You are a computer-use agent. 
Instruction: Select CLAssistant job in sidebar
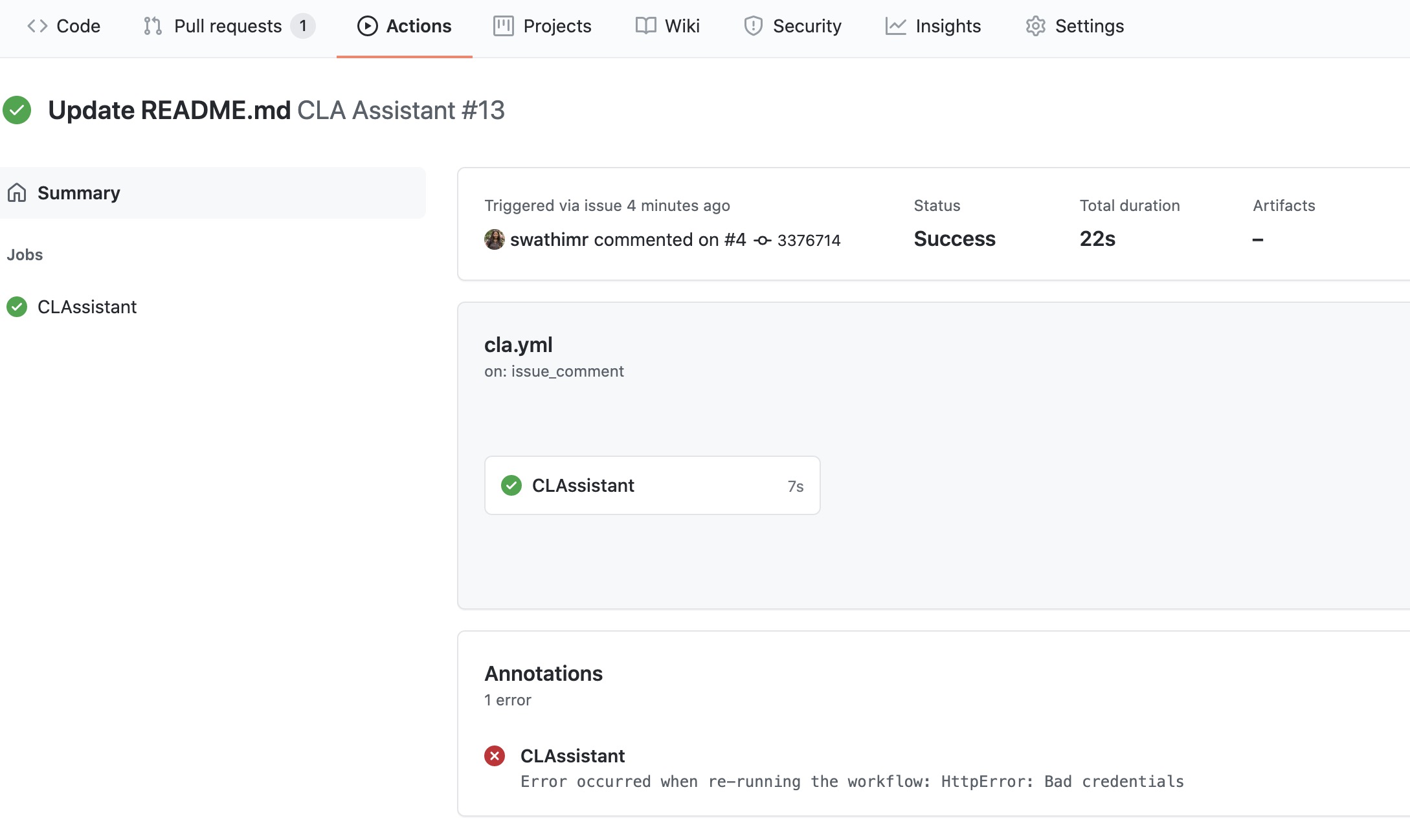87,307
